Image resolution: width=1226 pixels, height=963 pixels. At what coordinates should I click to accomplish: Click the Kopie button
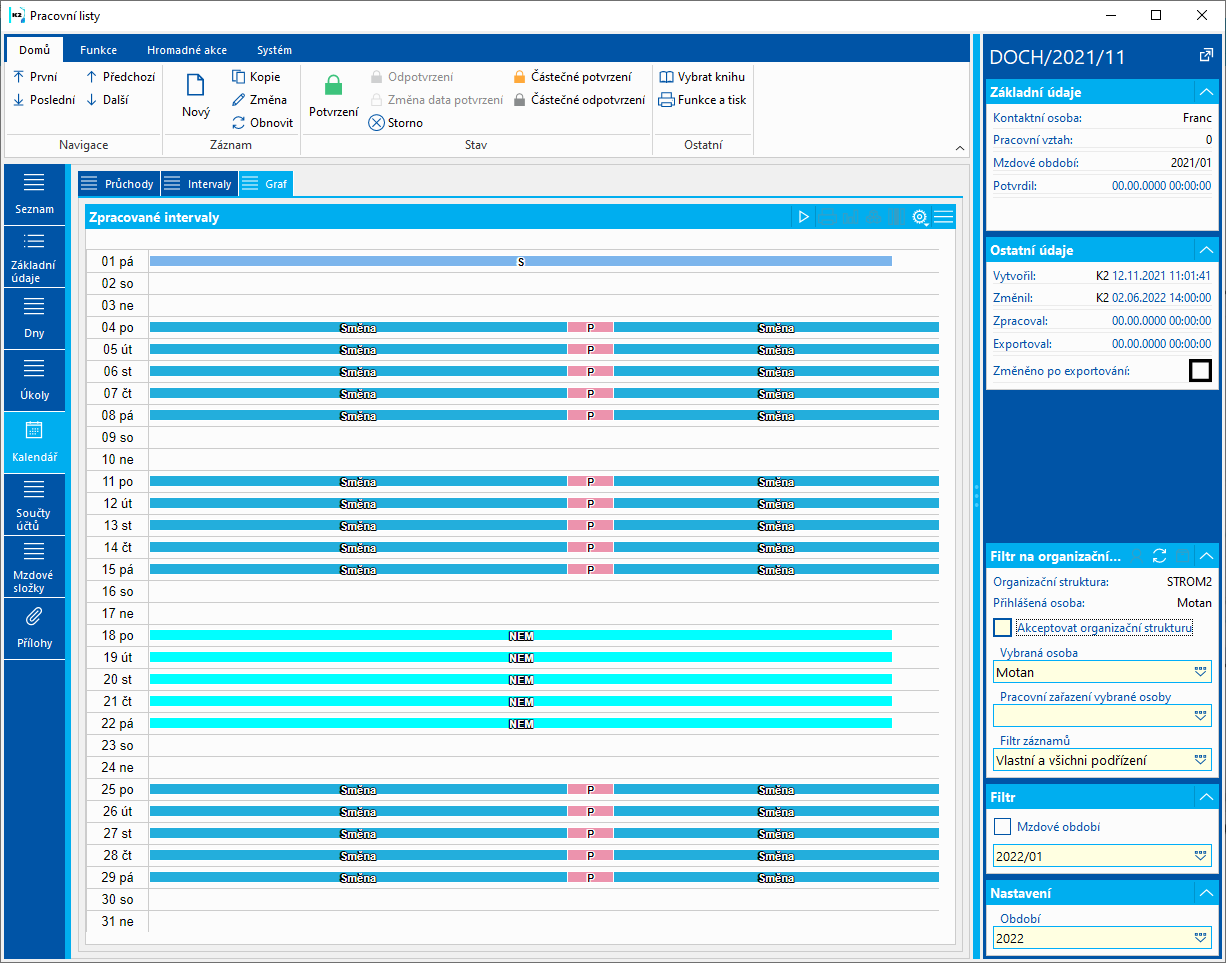click(x=256, y=77)
